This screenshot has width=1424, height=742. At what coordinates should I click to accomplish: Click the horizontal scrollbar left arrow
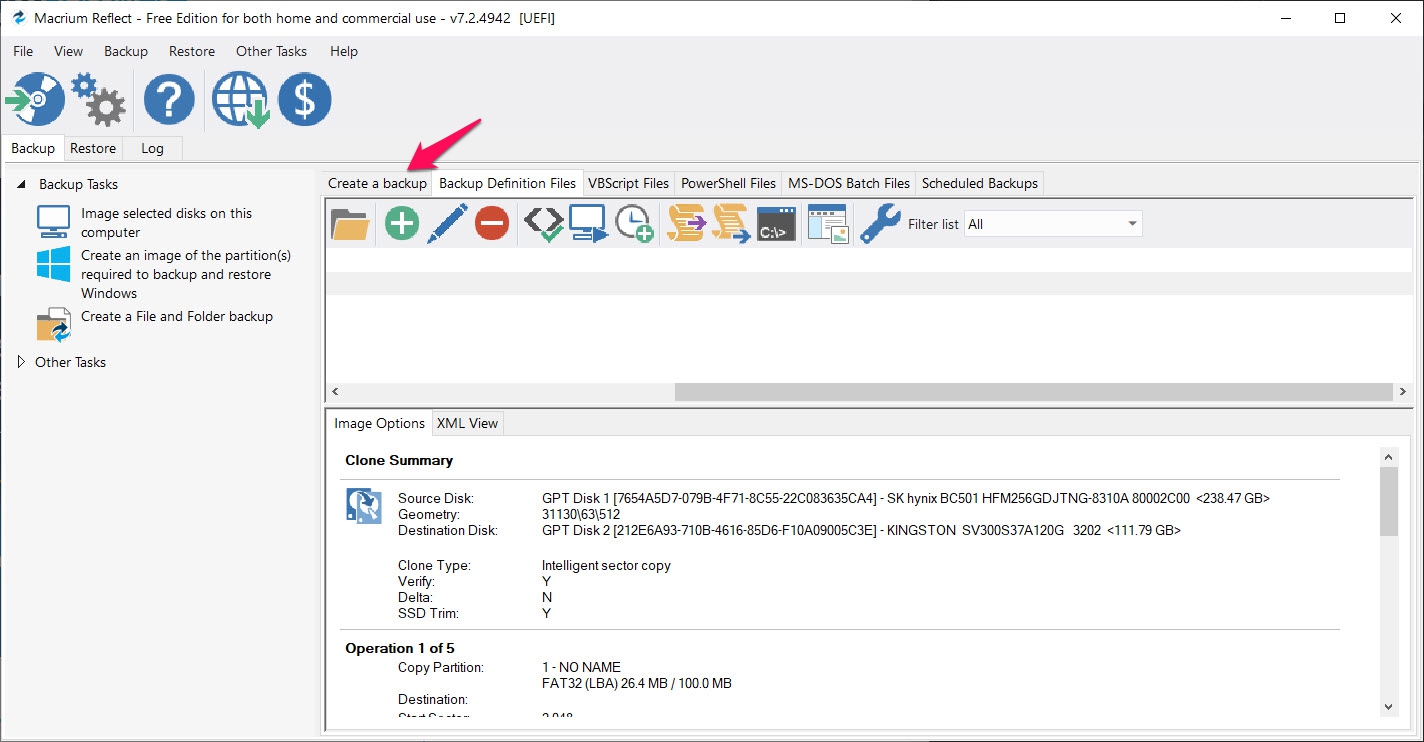click(335, 392)
